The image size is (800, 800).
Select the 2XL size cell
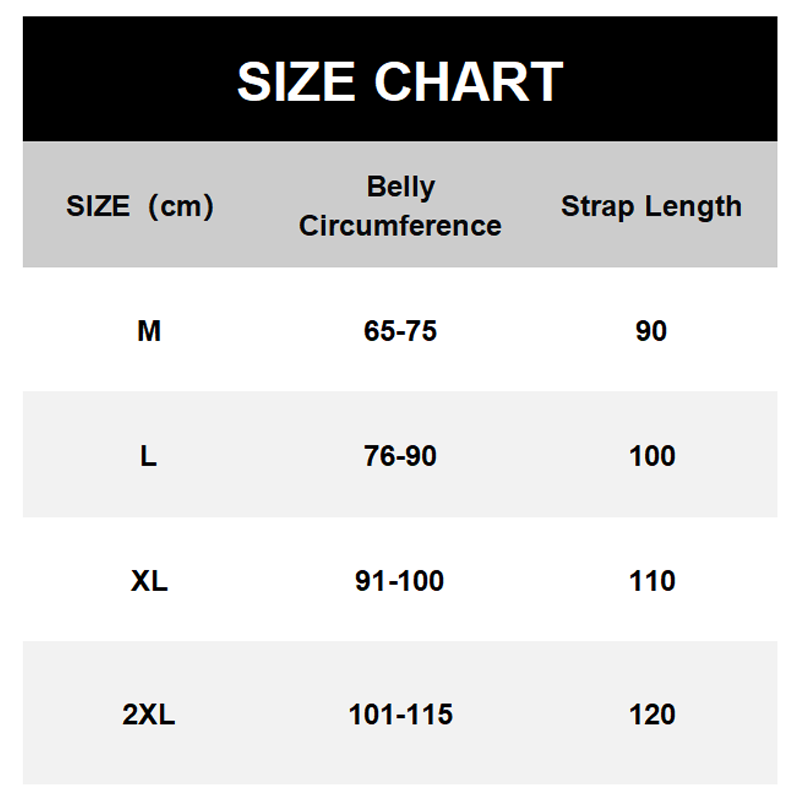click(x=149, y=715)
